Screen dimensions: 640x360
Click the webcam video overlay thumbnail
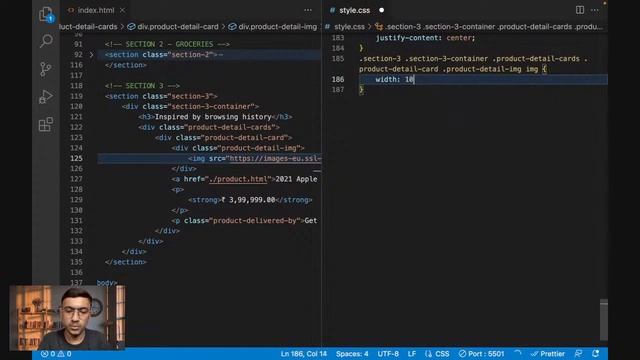(67, 318)
